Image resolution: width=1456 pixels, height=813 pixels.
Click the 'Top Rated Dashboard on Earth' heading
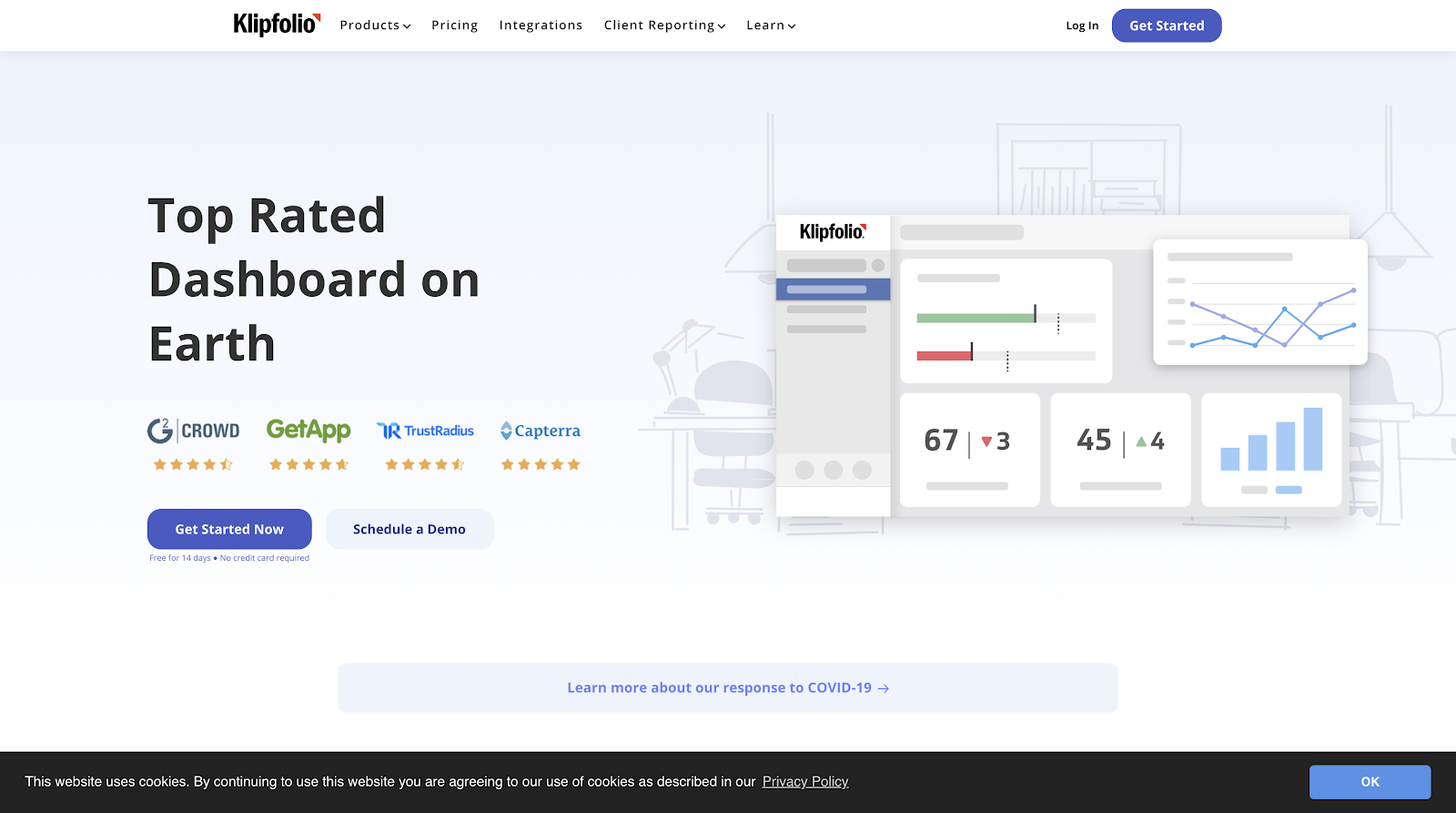pos(314,279)
